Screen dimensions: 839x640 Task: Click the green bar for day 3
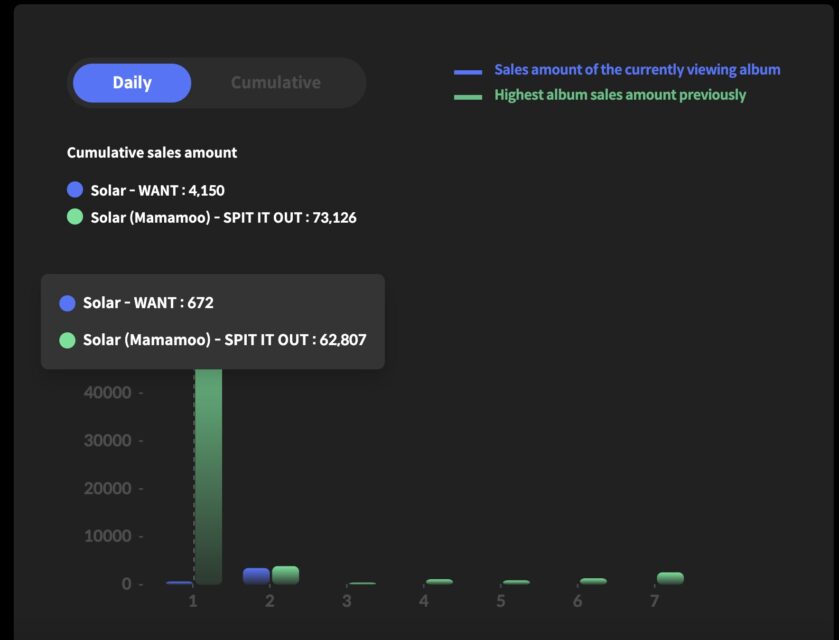coord(362,583)
